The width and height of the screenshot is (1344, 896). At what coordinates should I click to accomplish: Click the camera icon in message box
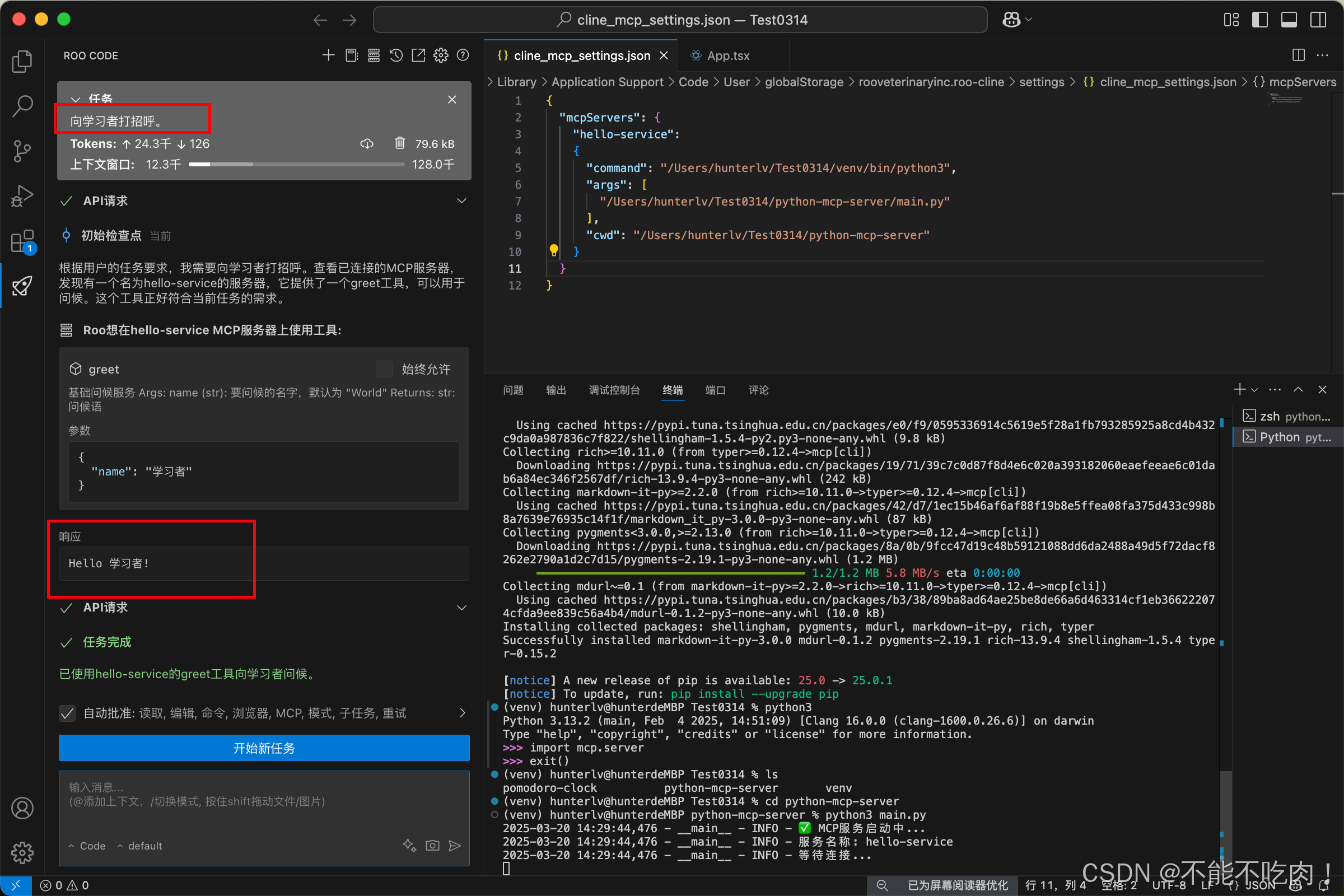tap(432, 845)
